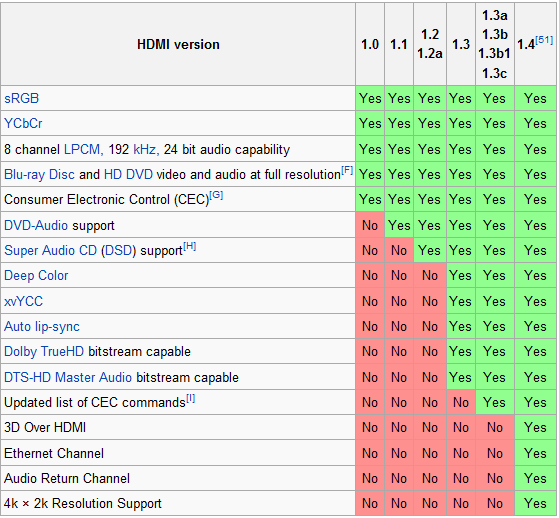Follow the DSD link
The height and width of the screenshot is (518, 559).
pos(119,250)
